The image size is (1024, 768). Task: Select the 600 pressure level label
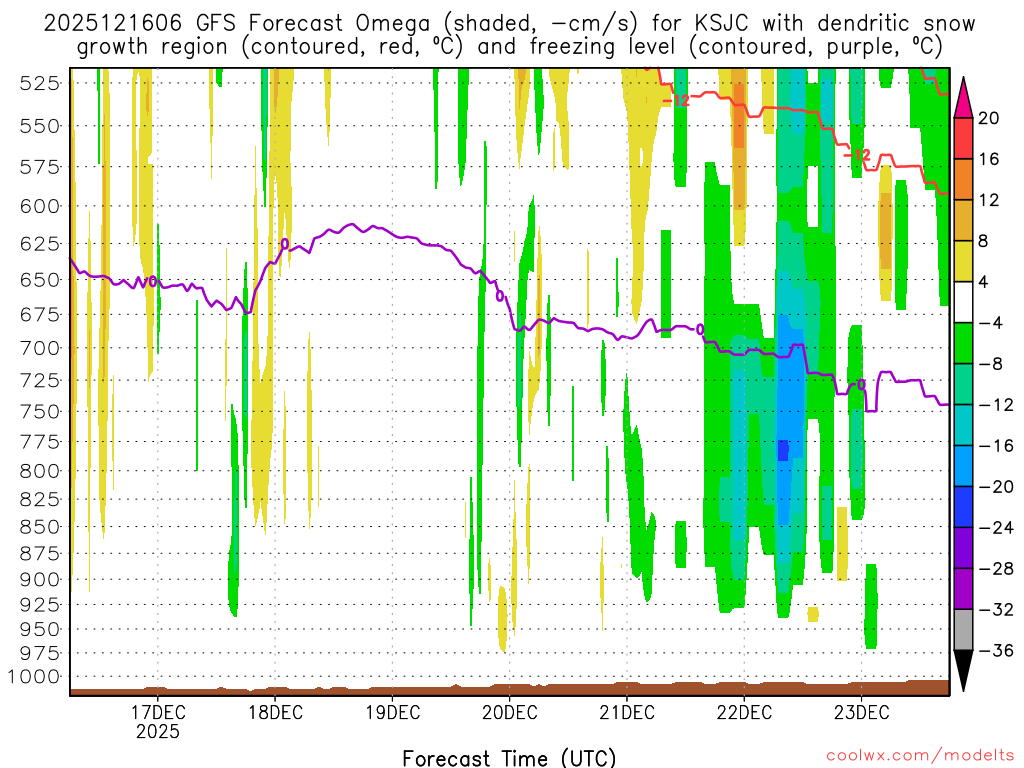[x=39, y=206]
